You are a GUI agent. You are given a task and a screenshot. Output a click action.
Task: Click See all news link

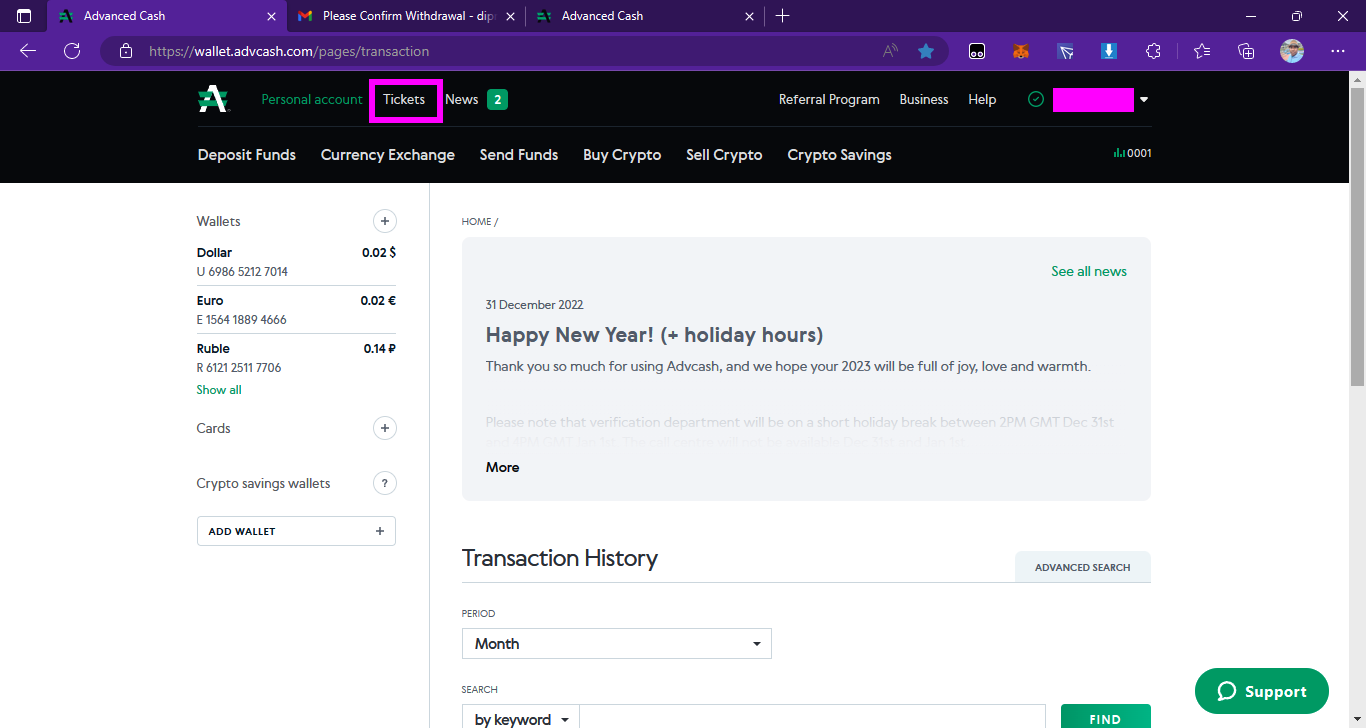click(1089, 271)
